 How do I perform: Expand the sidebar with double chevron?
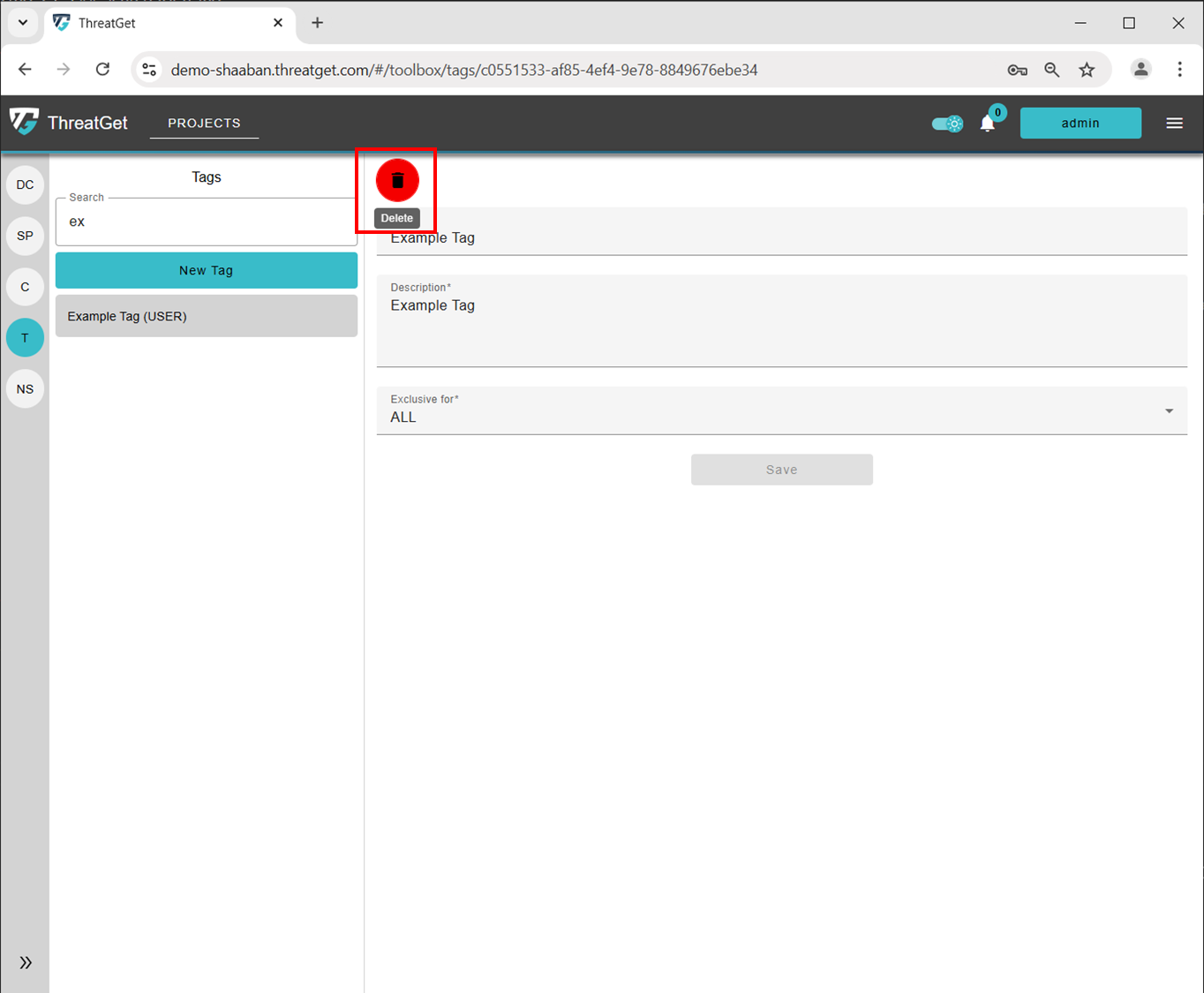pos(26,962)
